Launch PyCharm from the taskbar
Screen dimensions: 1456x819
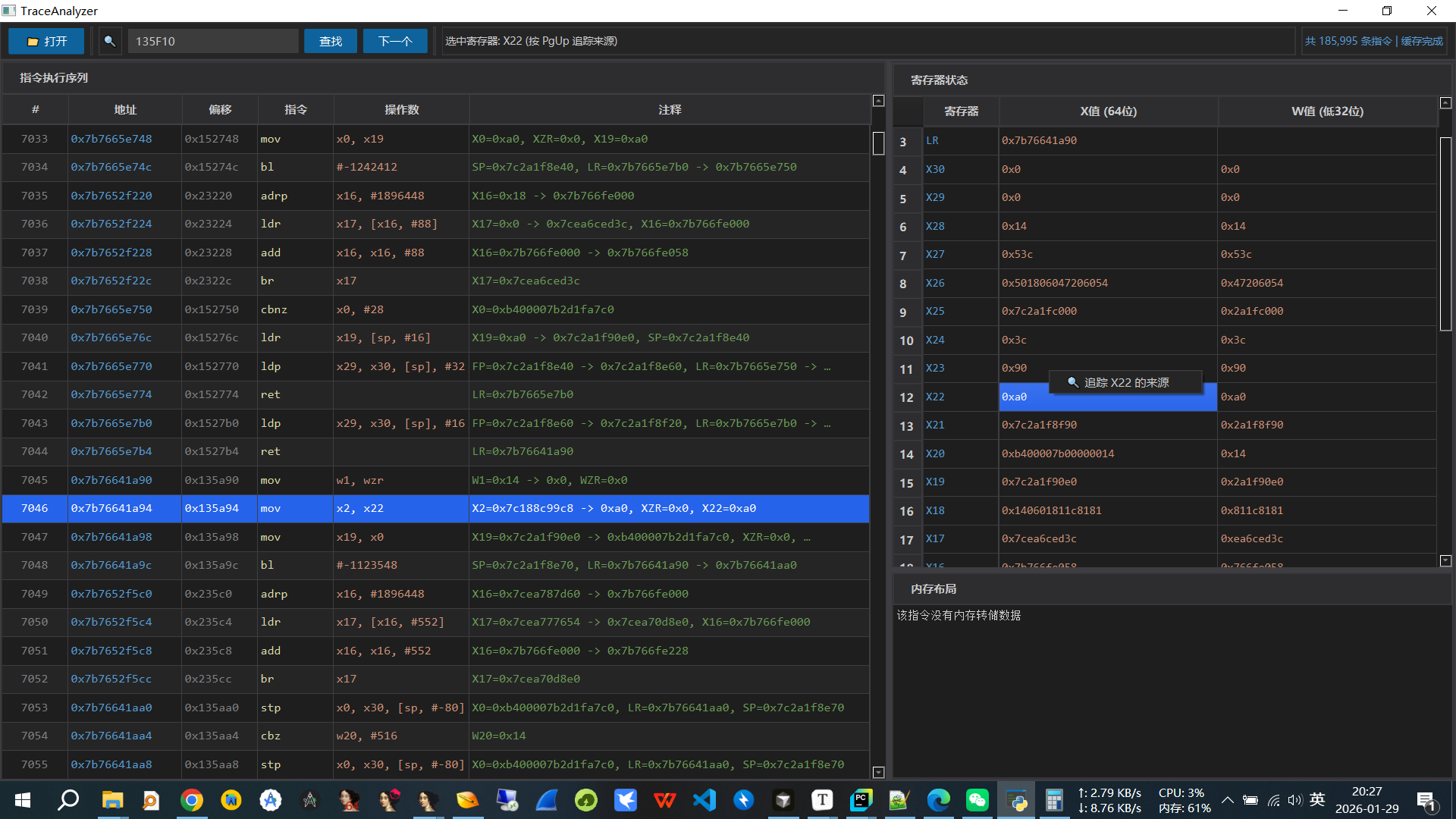point(861,800)
